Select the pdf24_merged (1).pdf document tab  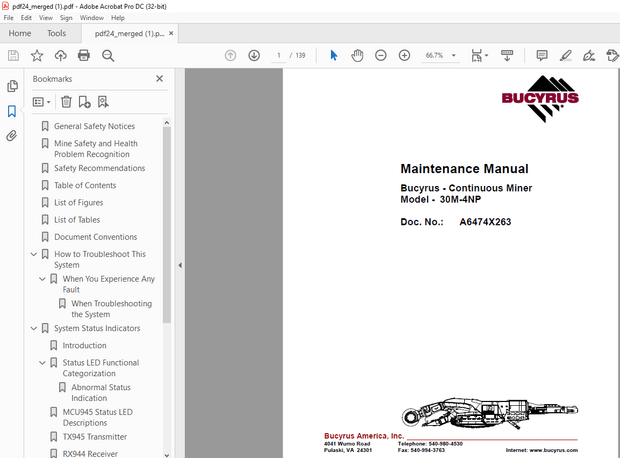pyautogui.click(x=129, y=34)
